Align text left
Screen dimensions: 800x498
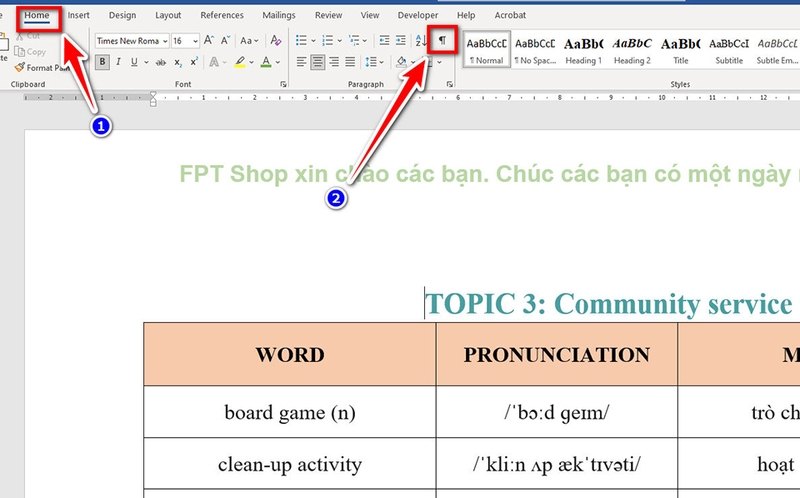(x=302, y=62)
